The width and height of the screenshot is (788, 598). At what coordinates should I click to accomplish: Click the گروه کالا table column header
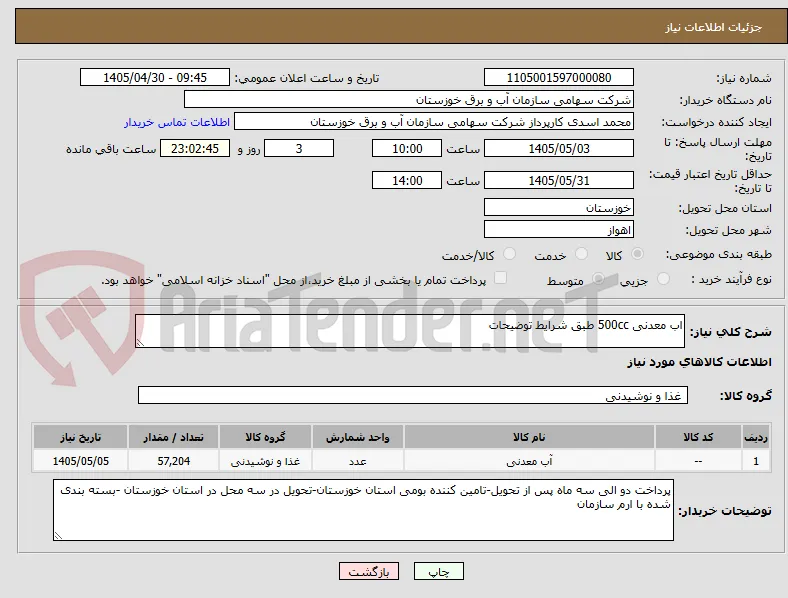coord(265,437)
